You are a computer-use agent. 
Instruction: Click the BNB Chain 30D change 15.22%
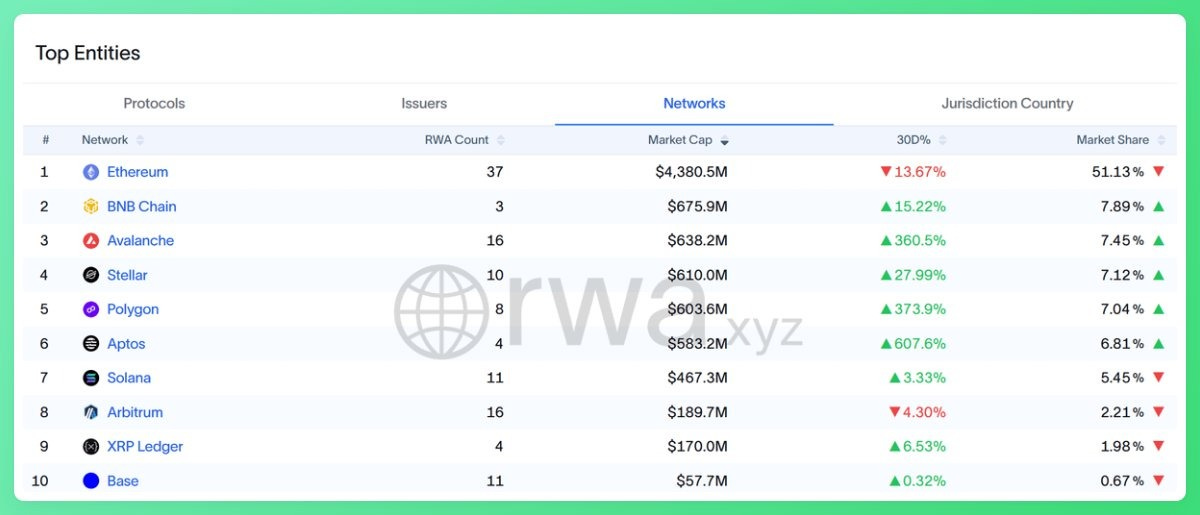pos(913,206)
